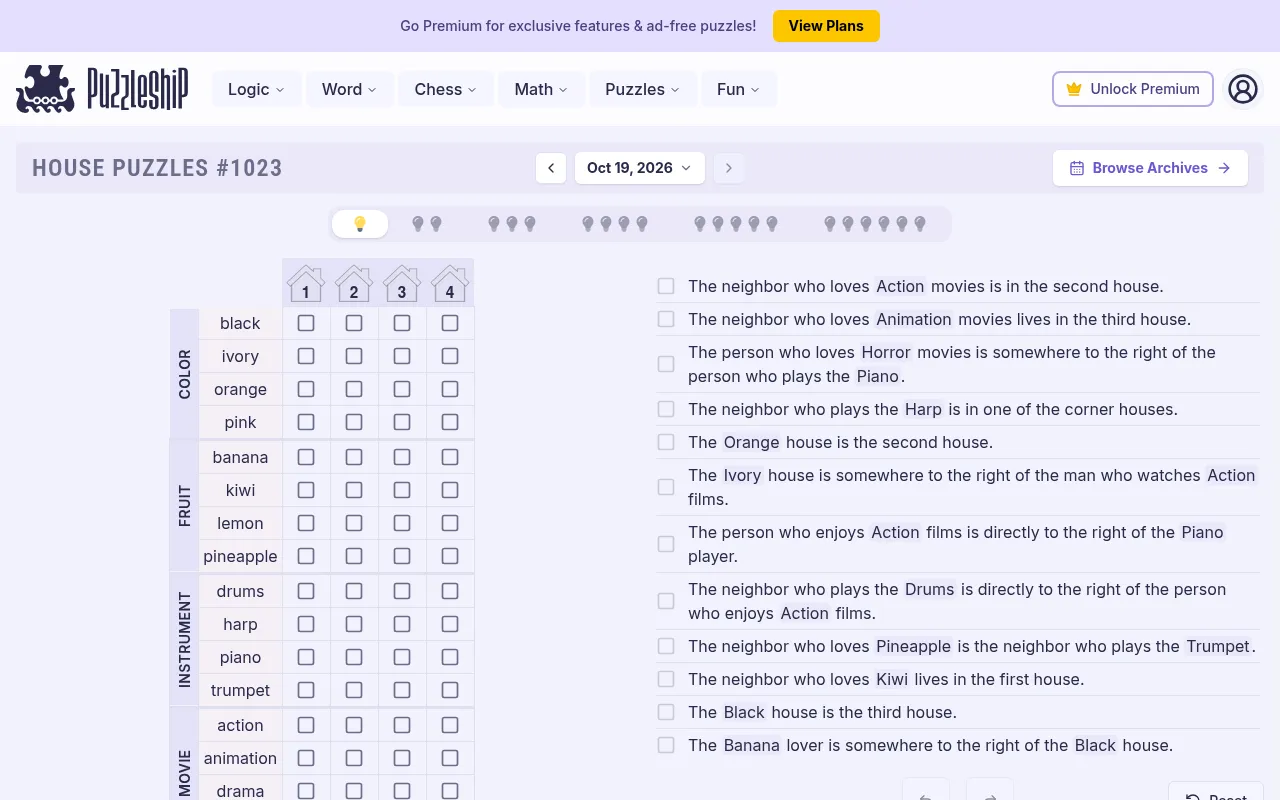Go to the next puzzle date
The image size is (1280, 800).
tap(729, 168)
